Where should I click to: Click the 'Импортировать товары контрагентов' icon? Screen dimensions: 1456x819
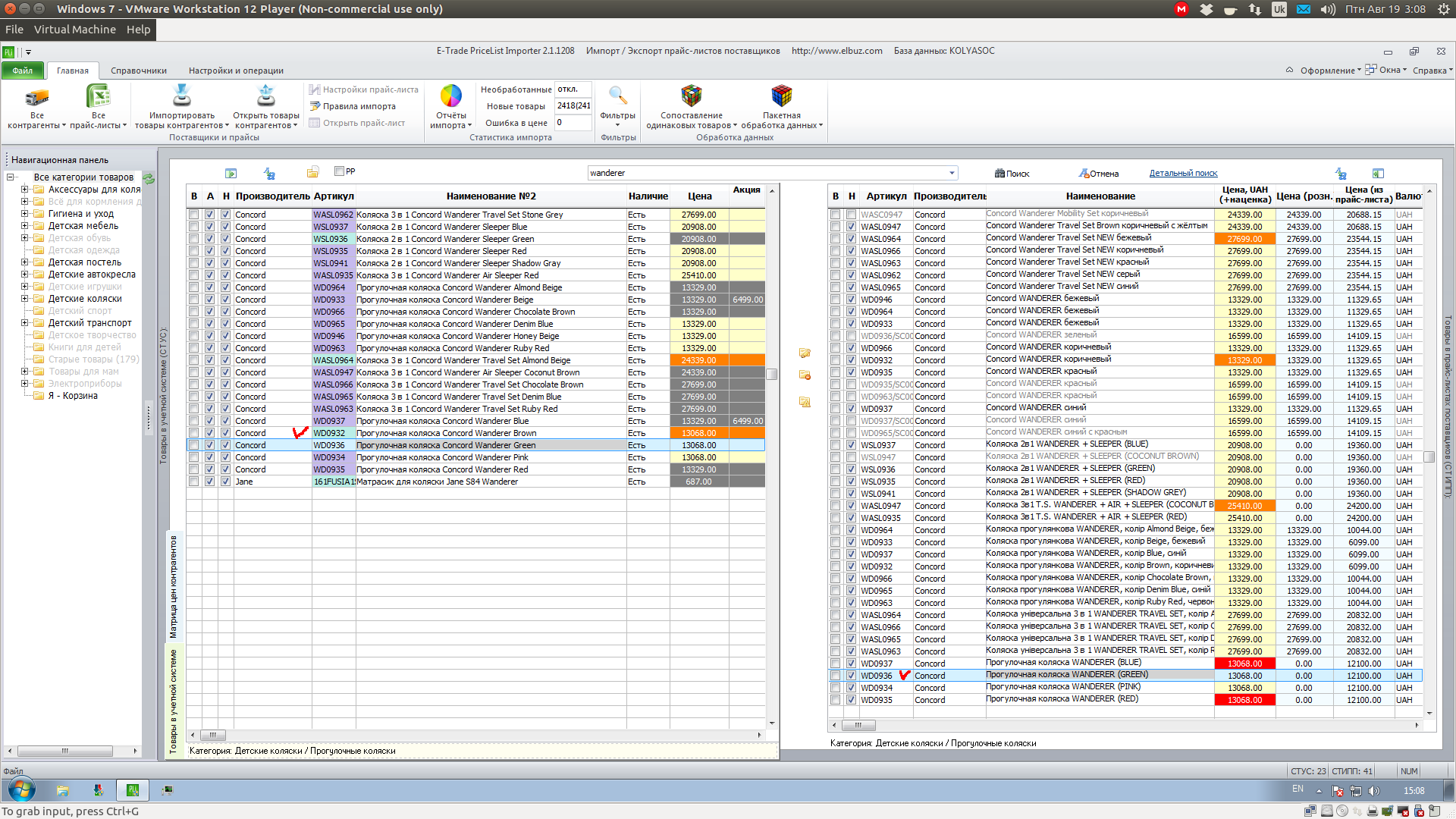click(182, 96)
